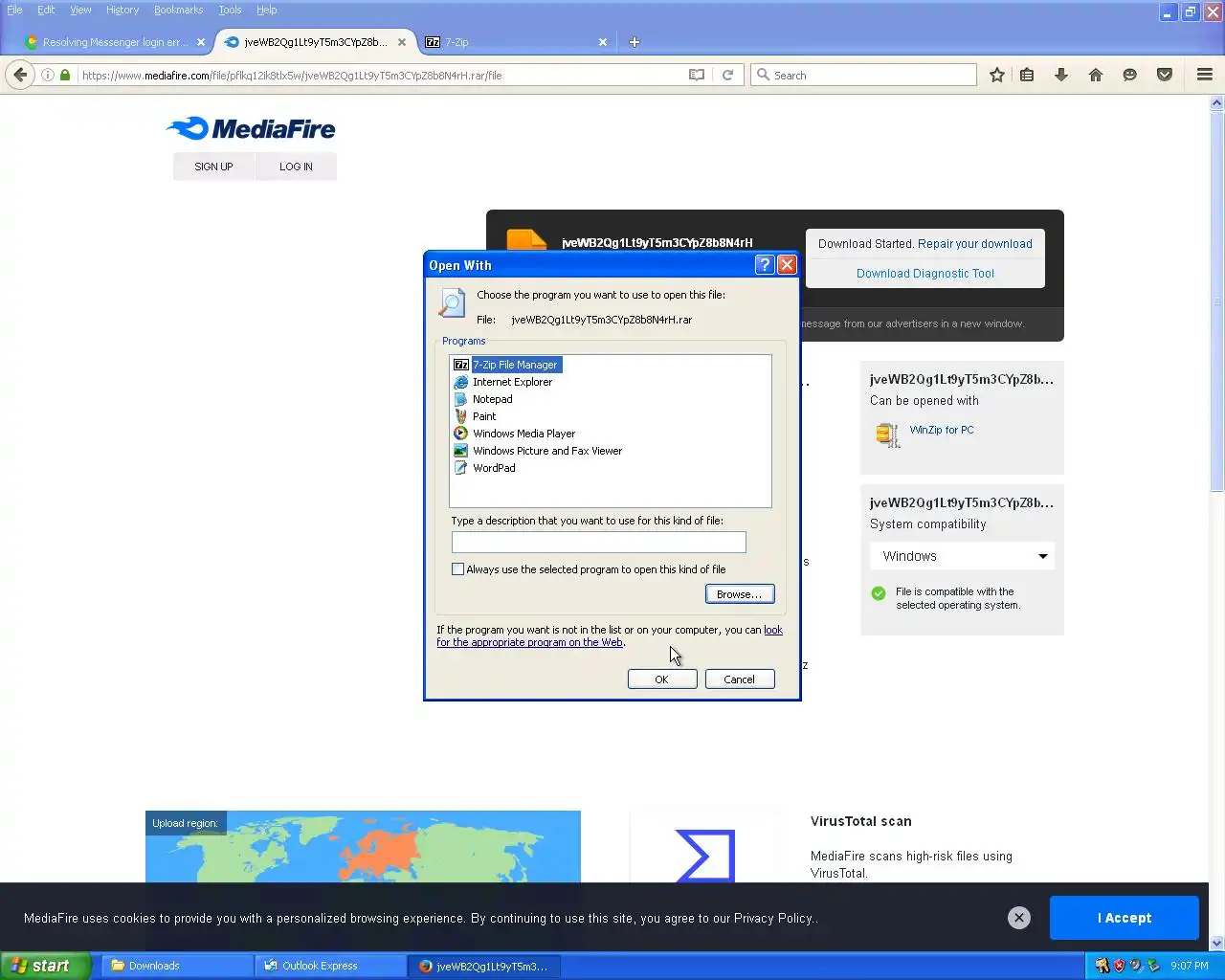Open site information icon in address bar

point(47,75)
